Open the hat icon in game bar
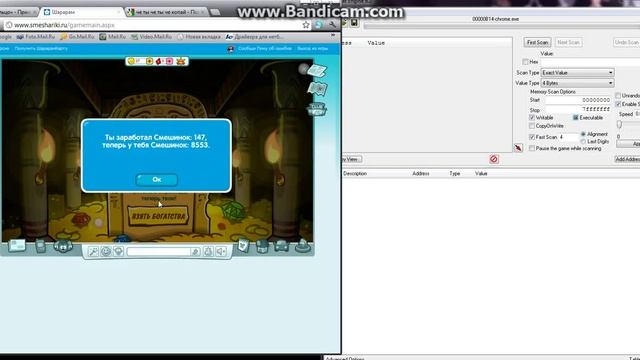Viewport: 640px width, 360px height. (x=303, y=246)
